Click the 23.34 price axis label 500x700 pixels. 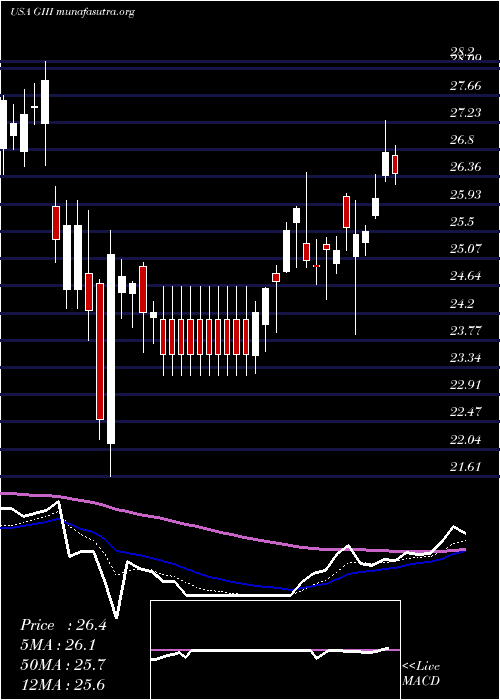point(466,358)
